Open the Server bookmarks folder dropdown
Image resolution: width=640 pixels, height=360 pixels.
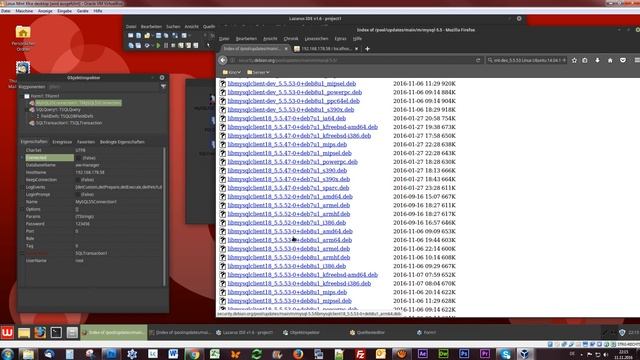pos(258,72)
